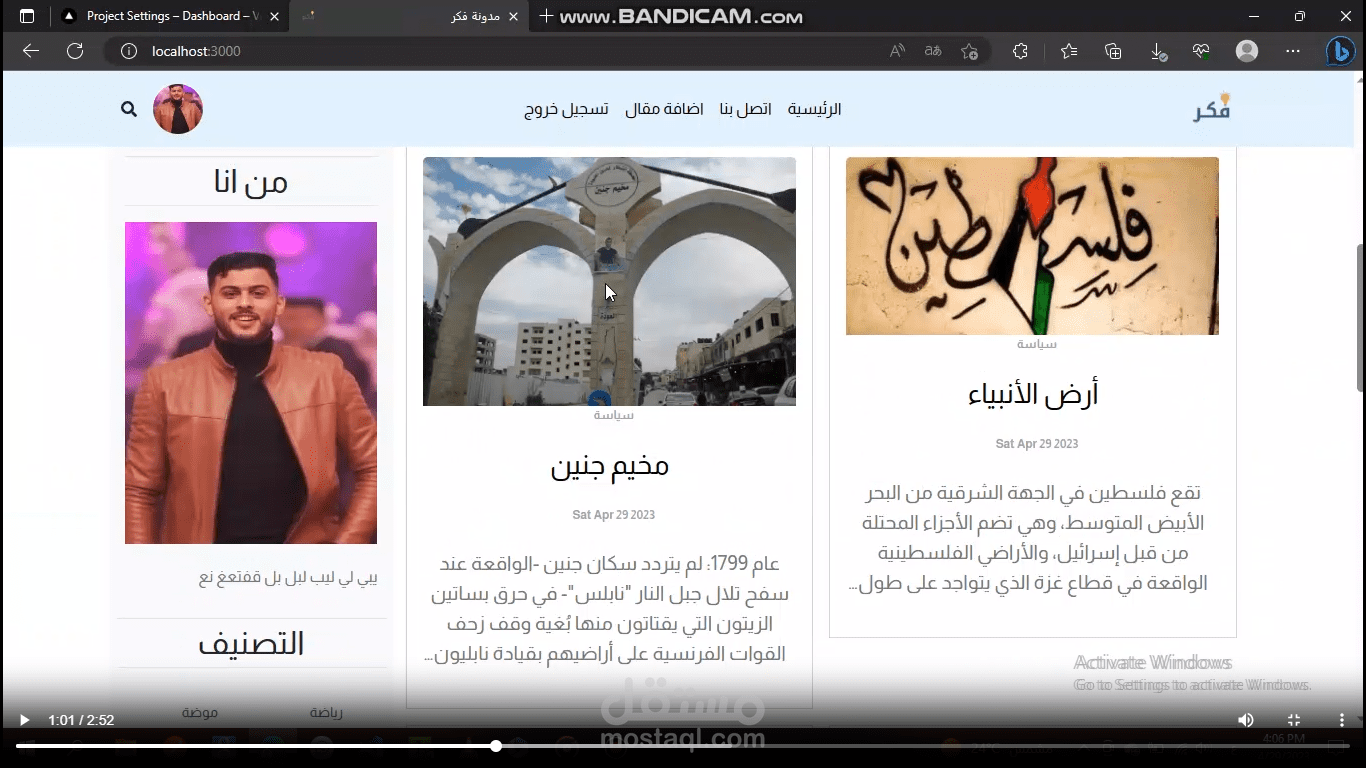Open video player more options menu
1366x768 pixels.
pos(1341,720)
